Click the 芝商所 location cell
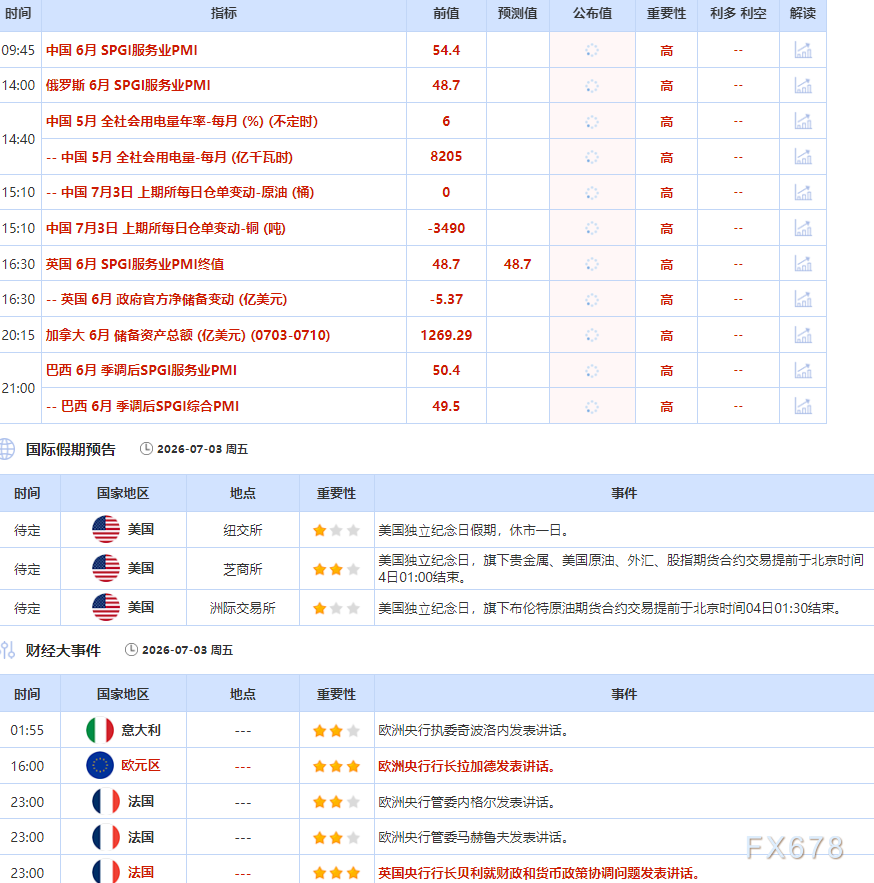 (243, 569)
